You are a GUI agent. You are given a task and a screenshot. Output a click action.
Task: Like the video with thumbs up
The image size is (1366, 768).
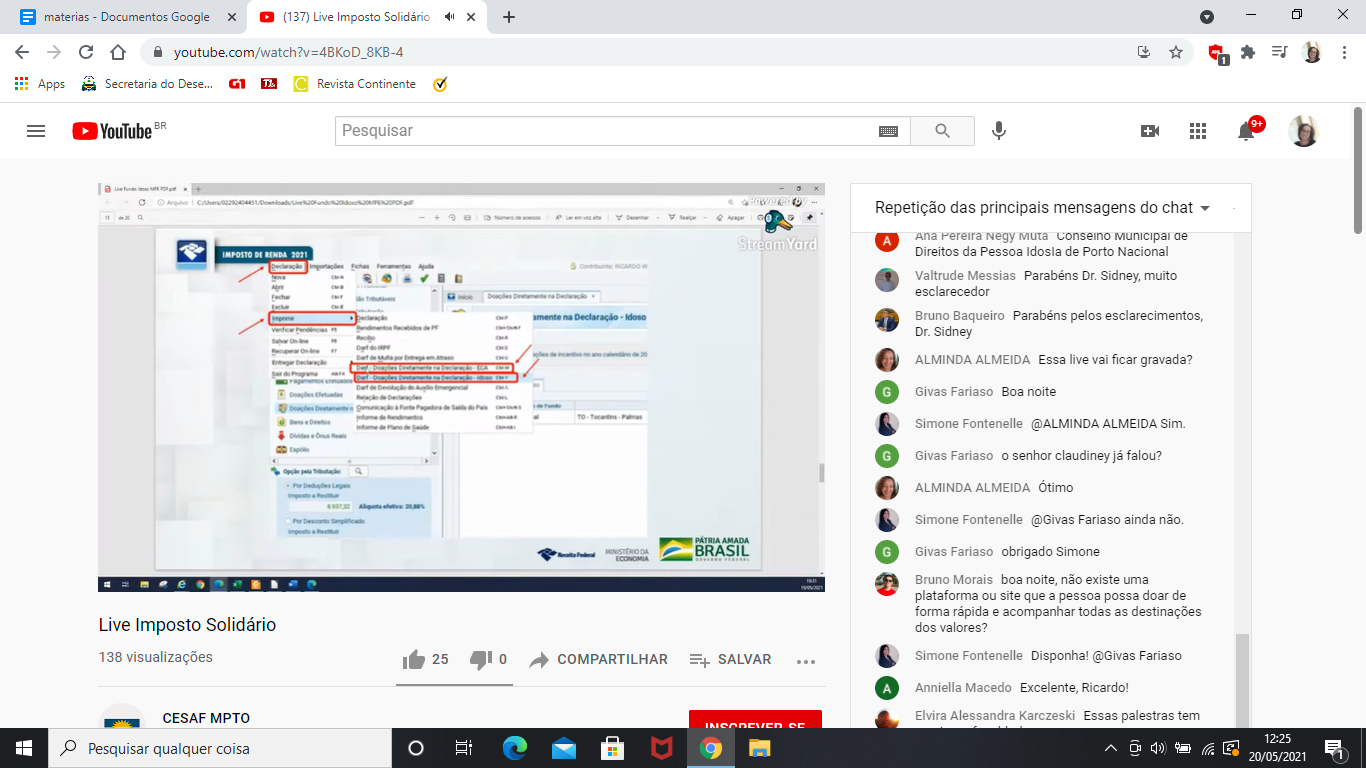pos(413,660)
